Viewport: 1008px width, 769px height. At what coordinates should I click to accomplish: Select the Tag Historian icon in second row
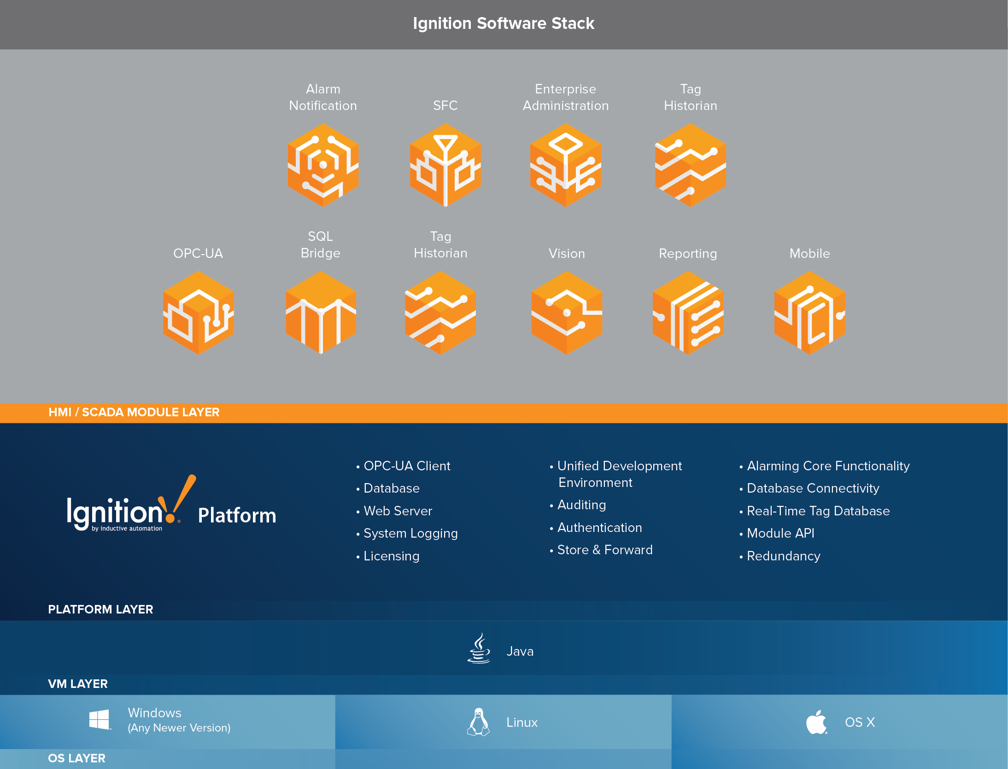[440, 313]
